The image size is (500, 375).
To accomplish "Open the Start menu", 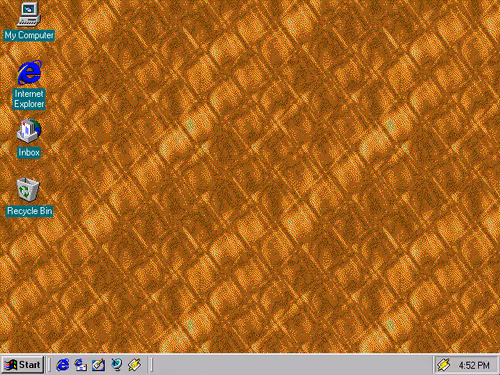I will point(23,365).
